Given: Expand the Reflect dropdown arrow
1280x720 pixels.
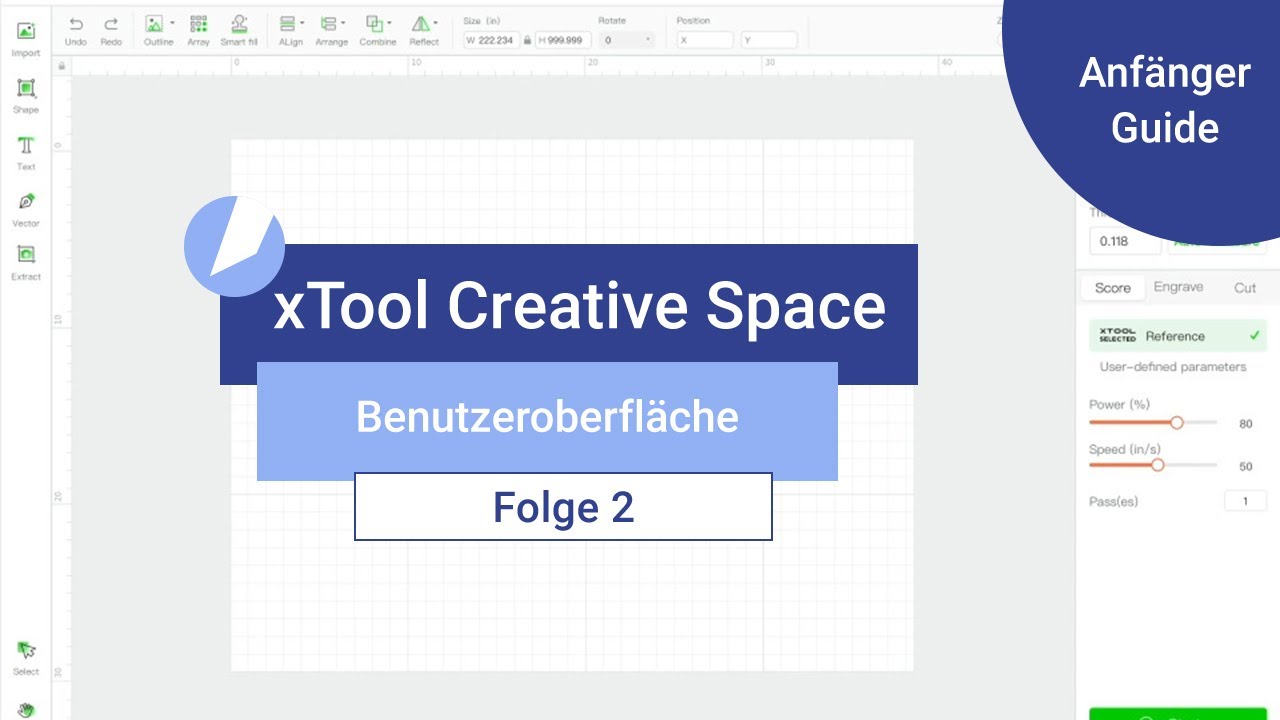Looking at the screenshot, I should coord(436,22).
